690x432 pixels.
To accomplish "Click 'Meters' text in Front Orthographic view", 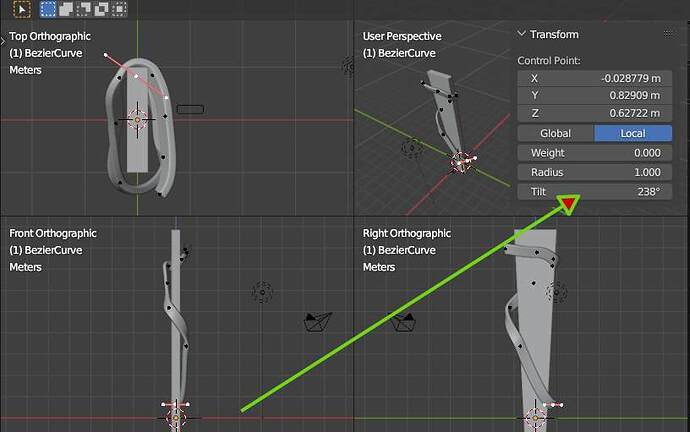I will 26,267.
